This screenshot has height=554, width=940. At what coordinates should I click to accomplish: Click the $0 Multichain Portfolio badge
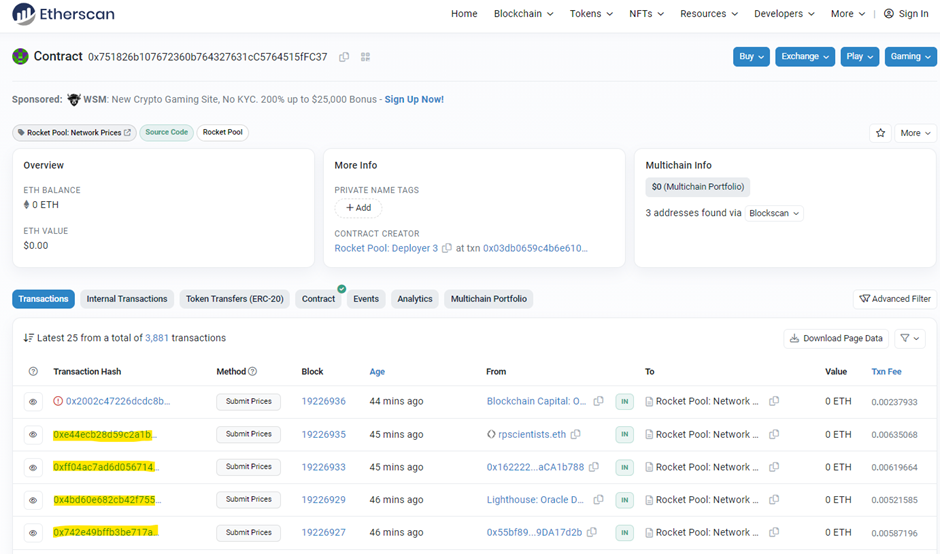point(697,187)
